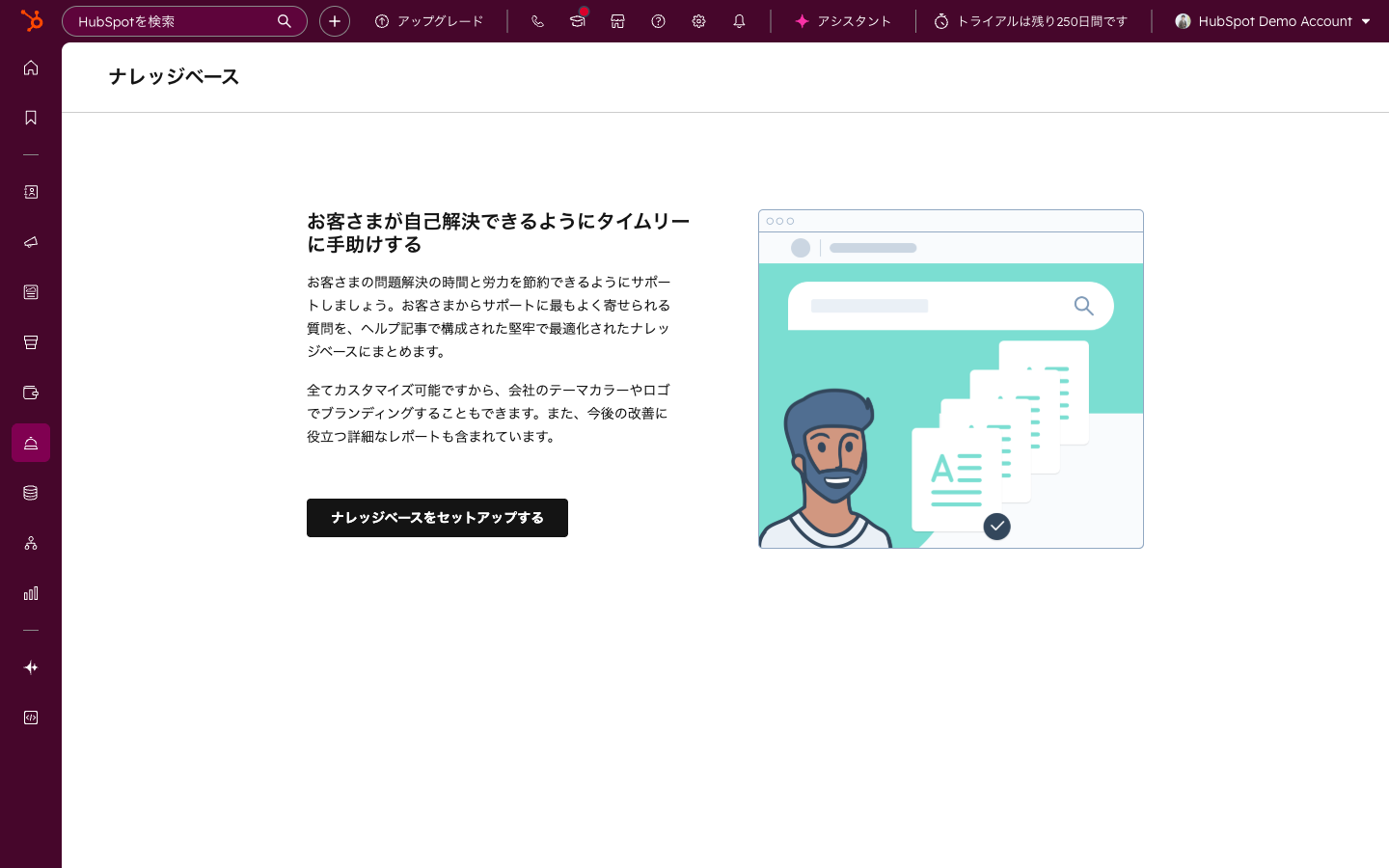Click ナレッジベースをセットアップする button
The height and width of the screenshot is (868, 1389).
tap(437, 518)
